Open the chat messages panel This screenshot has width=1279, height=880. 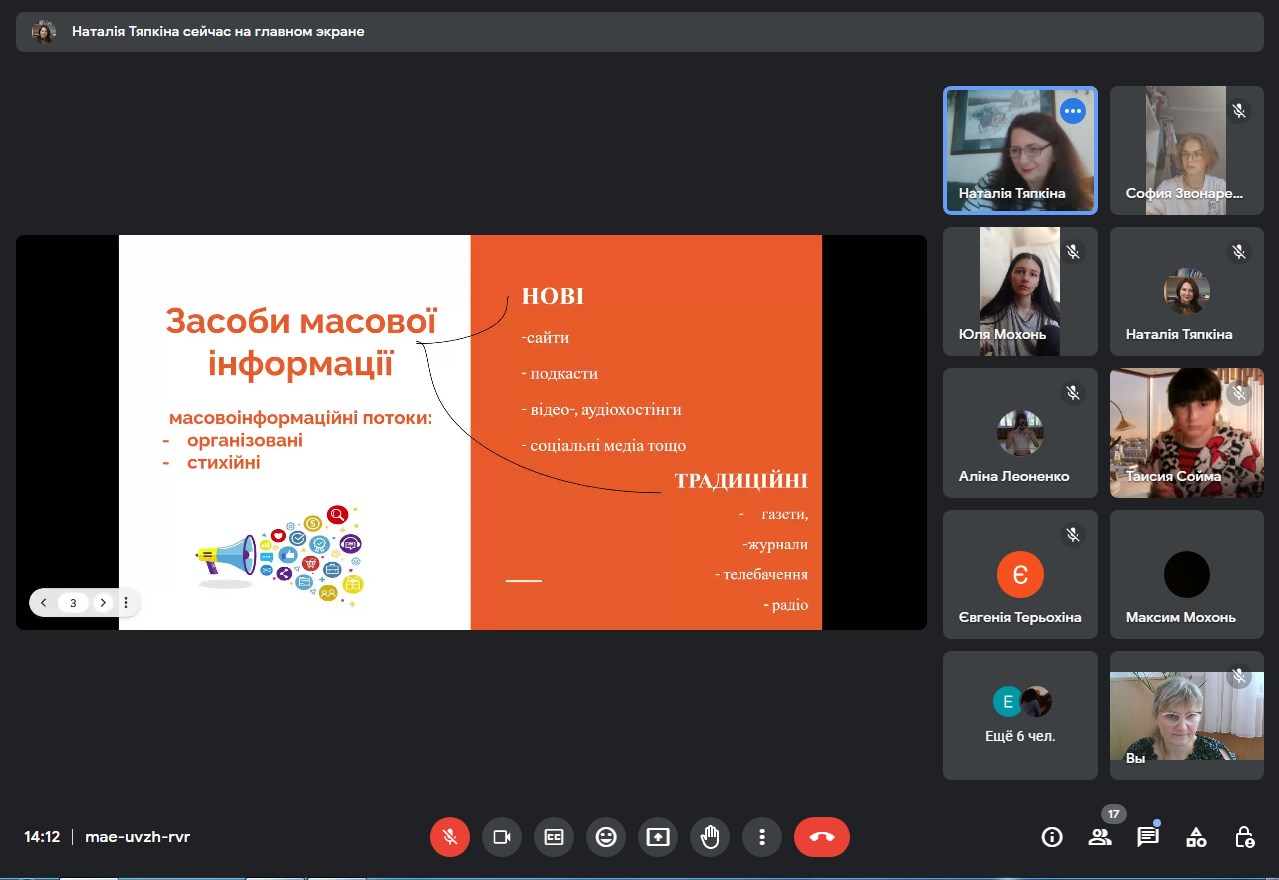point(1148,837)
